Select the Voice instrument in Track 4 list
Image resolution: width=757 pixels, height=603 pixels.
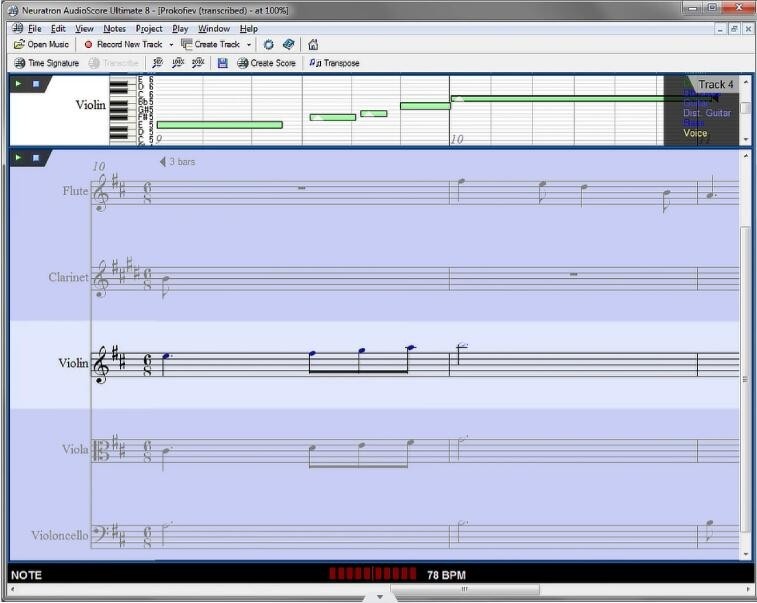point(695,133)
